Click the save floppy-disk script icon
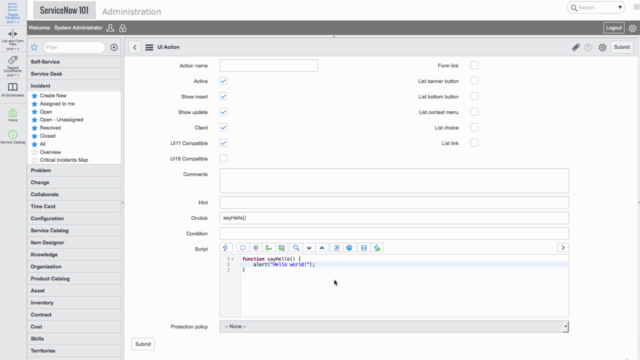This screenshot has width=640, height=360. [x=364, y=248]
